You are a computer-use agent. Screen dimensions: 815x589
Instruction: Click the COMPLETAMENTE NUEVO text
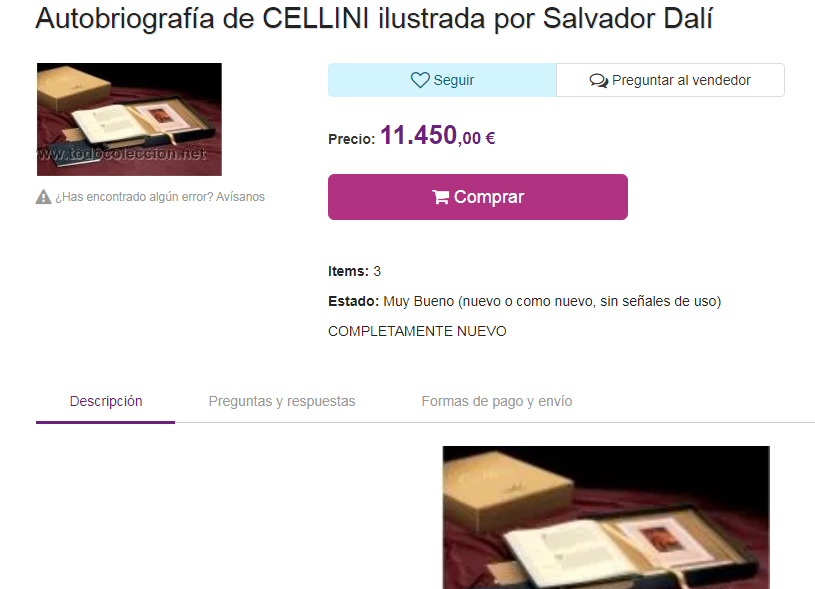[417, 331]
